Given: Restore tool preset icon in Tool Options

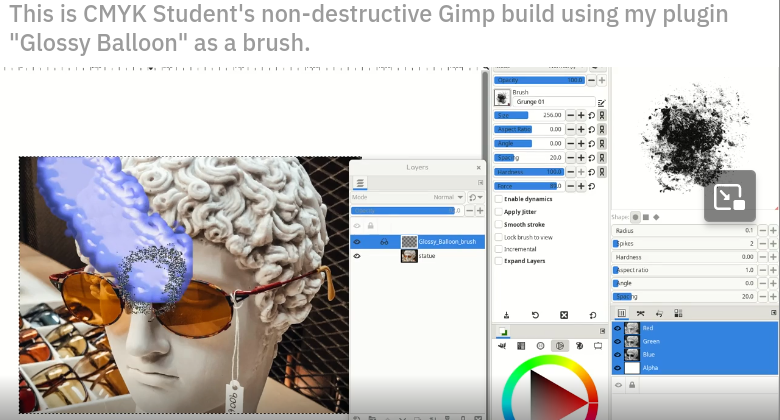Looking at the screenshot, I should [x=535, y=315].
